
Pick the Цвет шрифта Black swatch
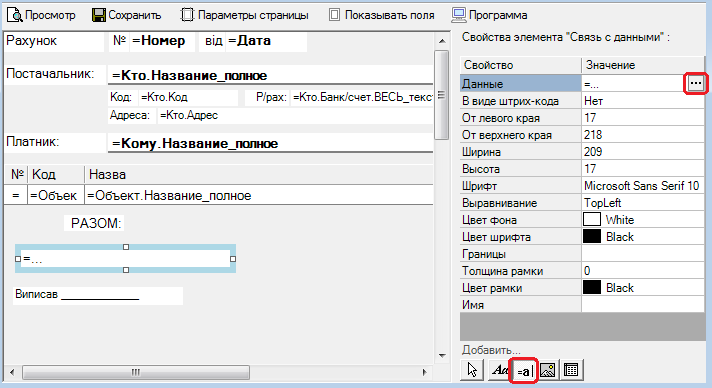(x=592, y=237)
